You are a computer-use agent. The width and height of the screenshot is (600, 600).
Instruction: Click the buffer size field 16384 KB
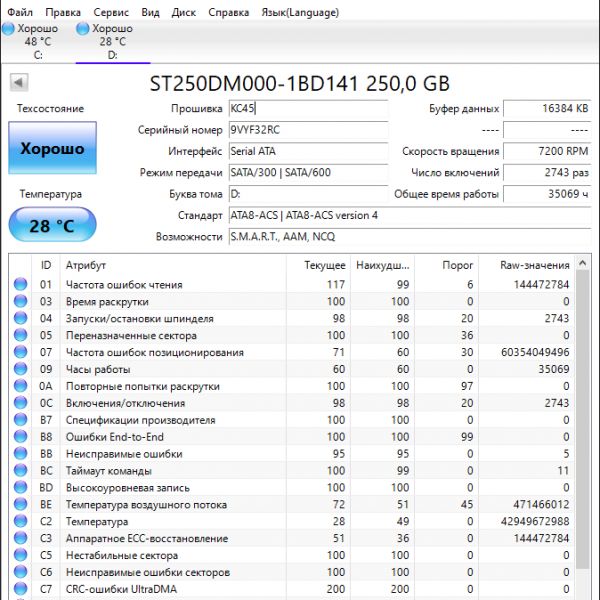547,109
